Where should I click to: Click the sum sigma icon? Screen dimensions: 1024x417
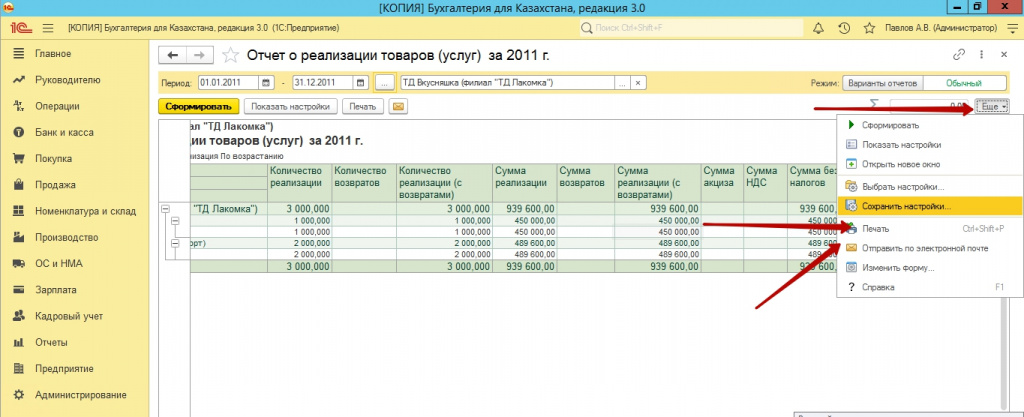pyautogui.click(x=875, y=104)
